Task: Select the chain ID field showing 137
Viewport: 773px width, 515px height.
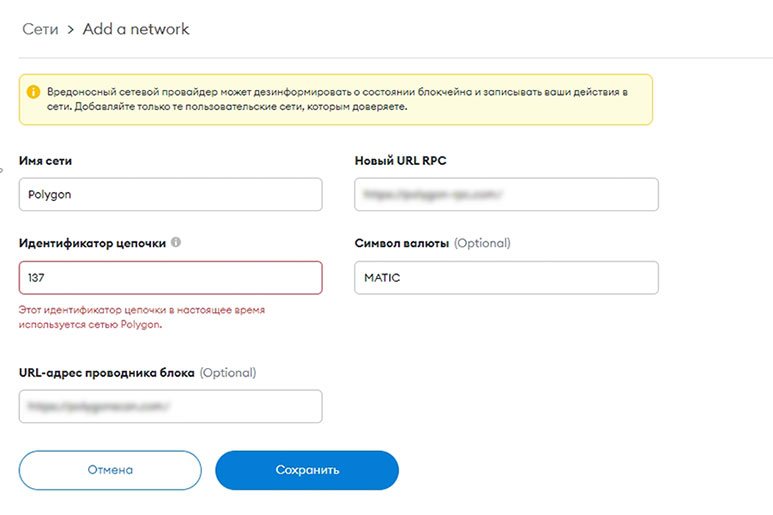Action: coord(171,277)
